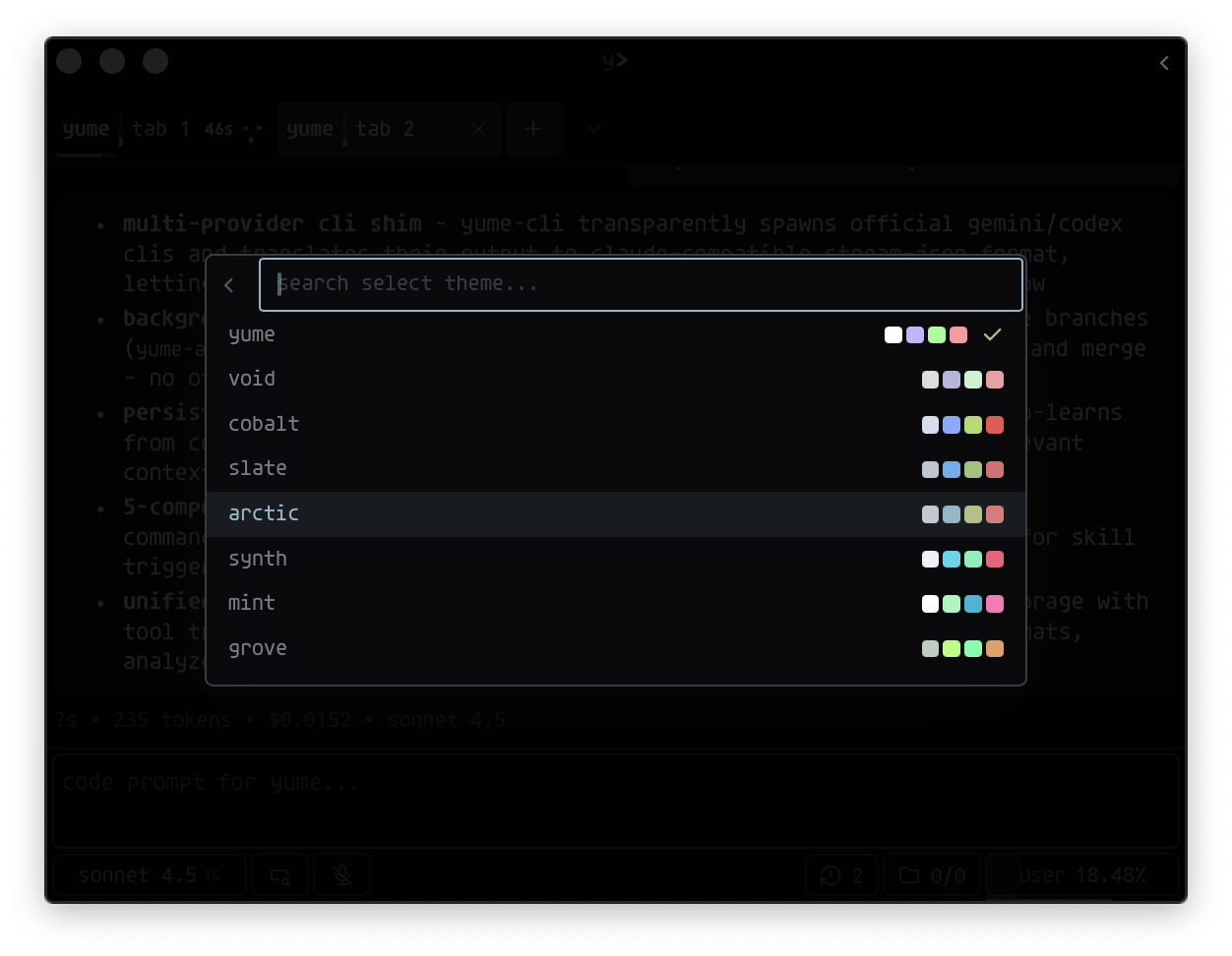
Task: Open the tab overflow chevron dropdown
Action: [x=593, y=129]
